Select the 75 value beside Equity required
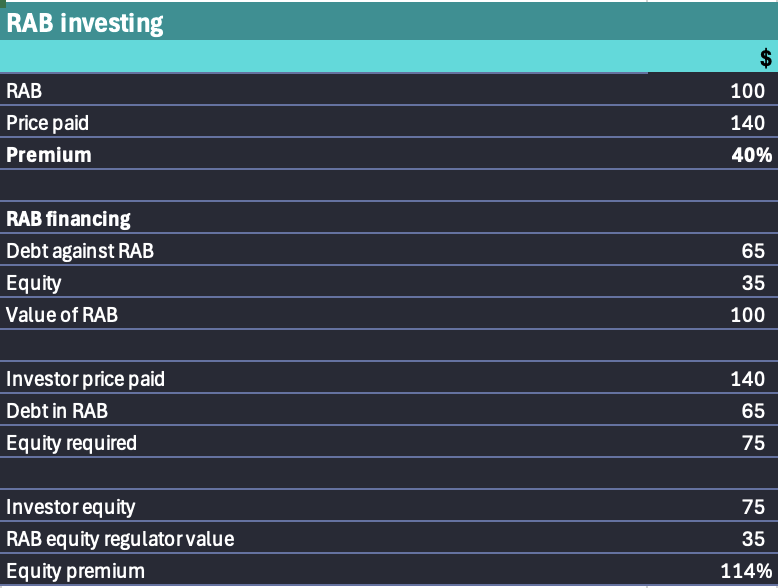 point(753,443)
